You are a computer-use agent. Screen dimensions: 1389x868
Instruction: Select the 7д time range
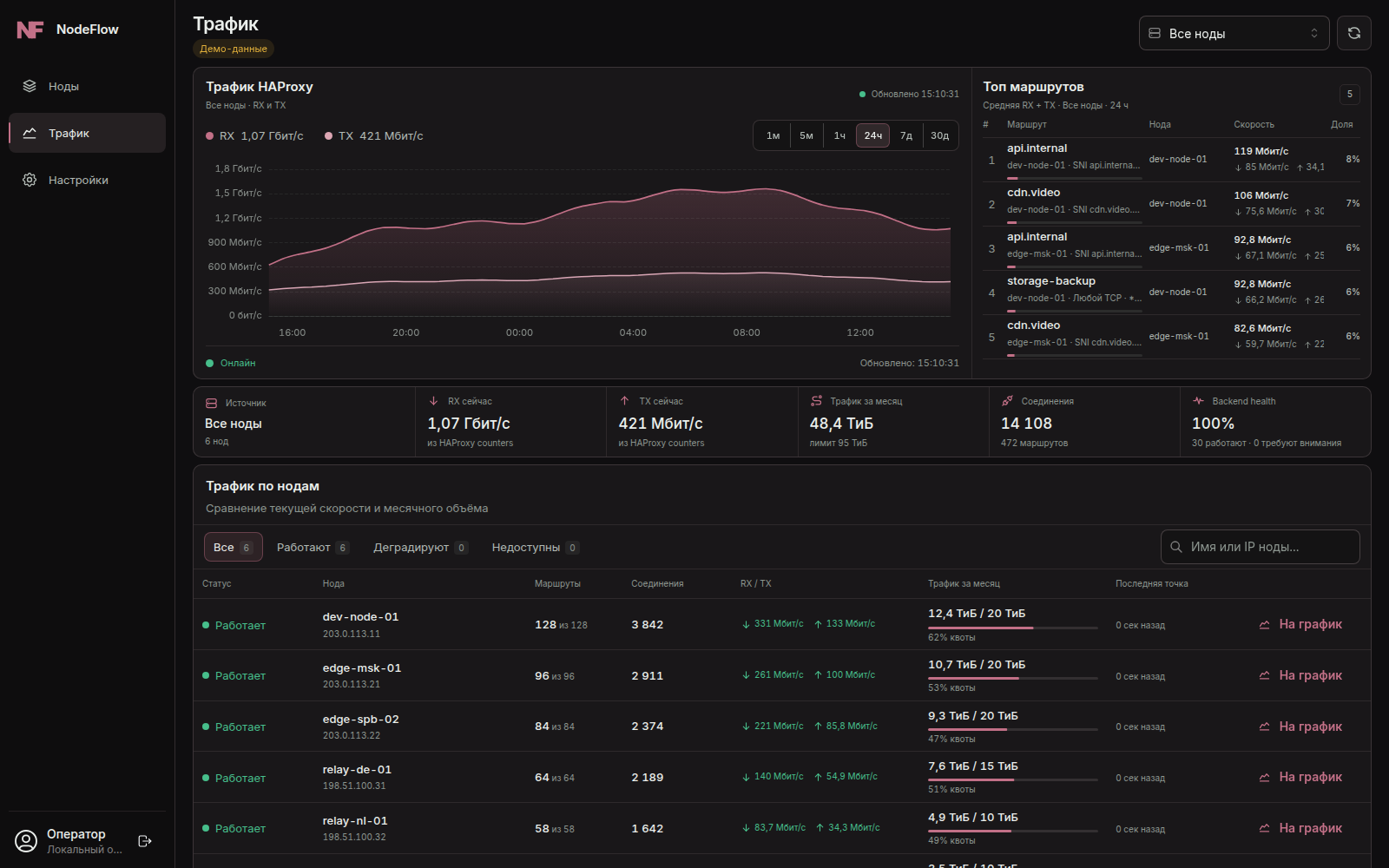pos(906,135)
